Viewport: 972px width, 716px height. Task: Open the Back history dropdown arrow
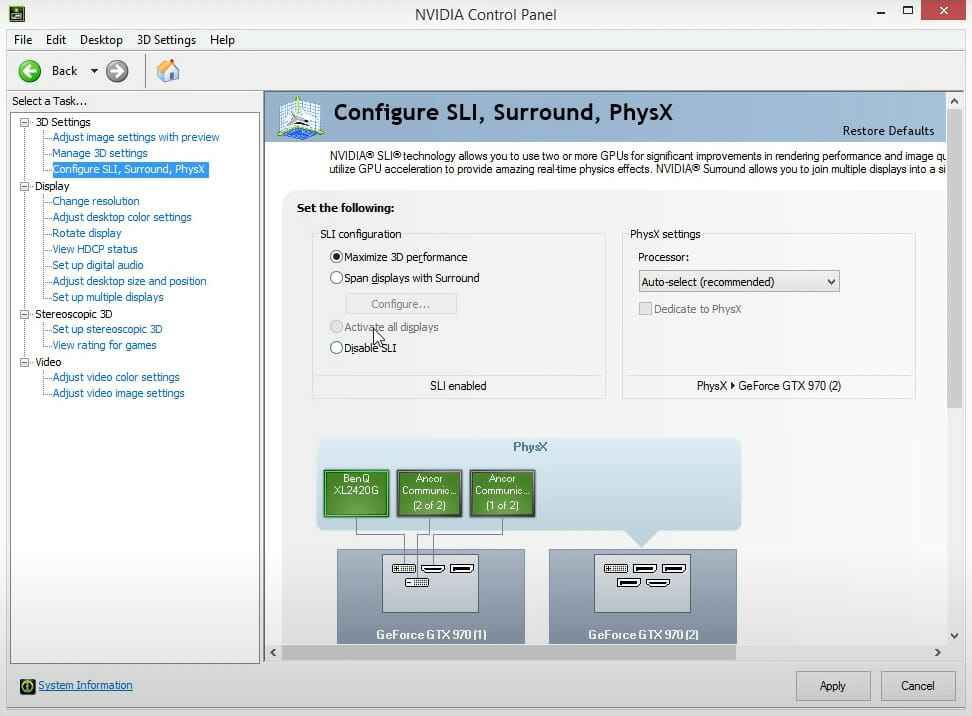(x=94, y=71)
